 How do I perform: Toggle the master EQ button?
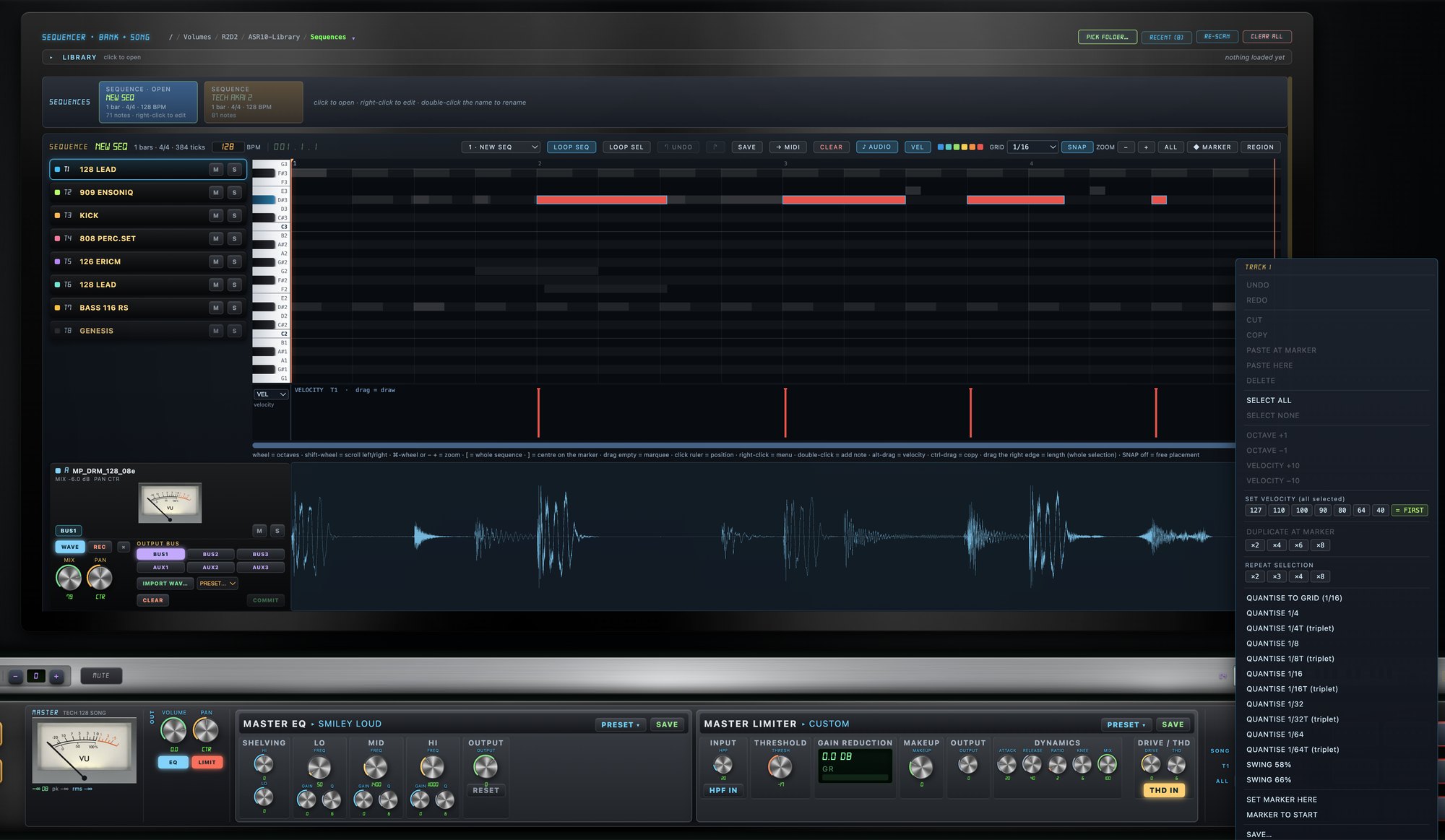click(173, 762)
